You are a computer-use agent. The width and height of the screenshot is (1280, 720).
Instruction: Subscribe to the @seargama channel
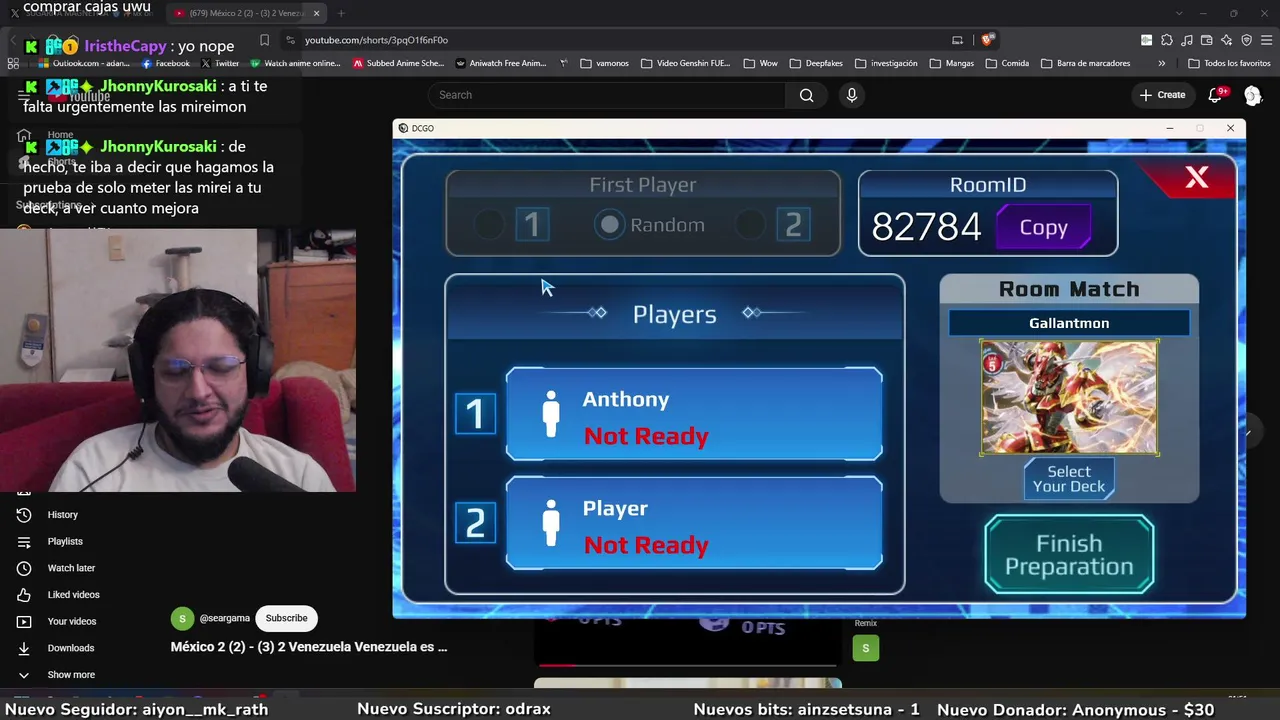[x=286, y=618]
